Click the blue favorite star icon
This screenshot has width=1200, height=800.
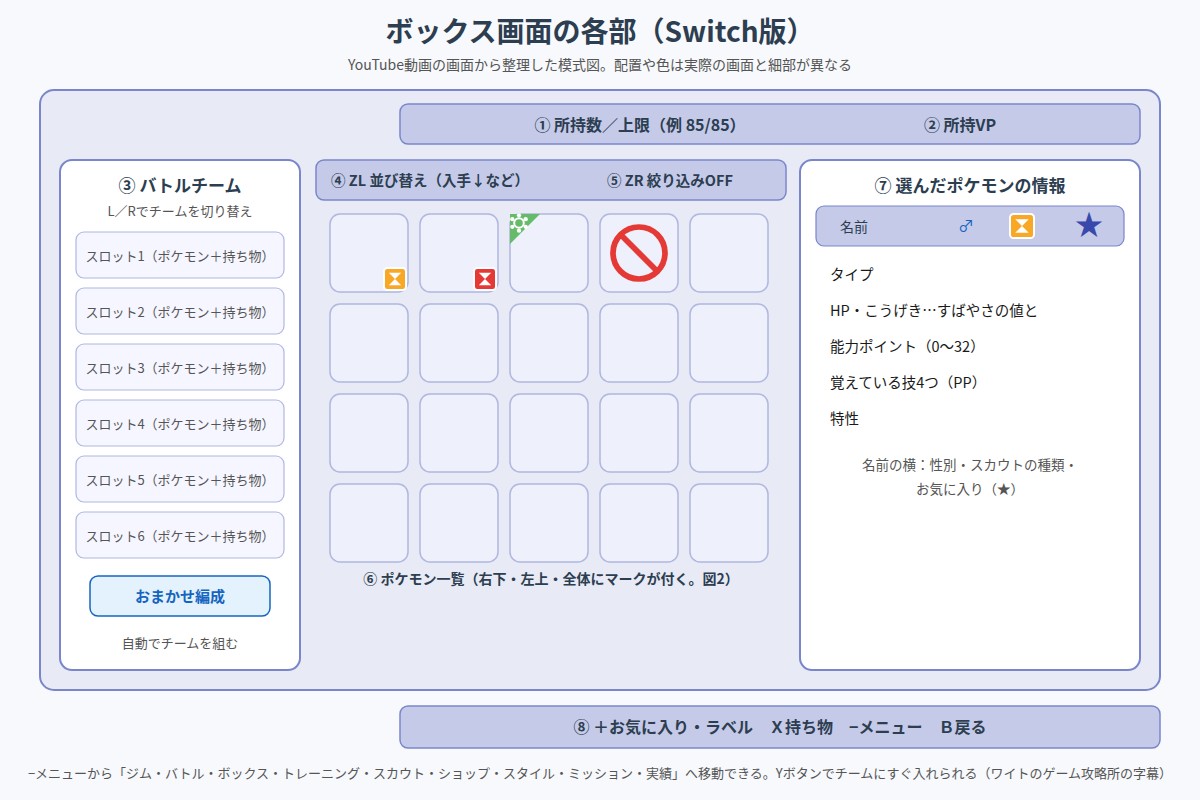click(x=1089, y=226)
